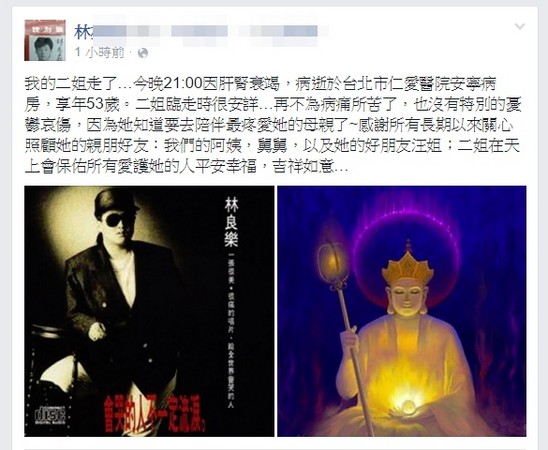Expand the truncated text after 吉祥如意
The width and height of the screenshot is (548, 450).
[341, 167]
